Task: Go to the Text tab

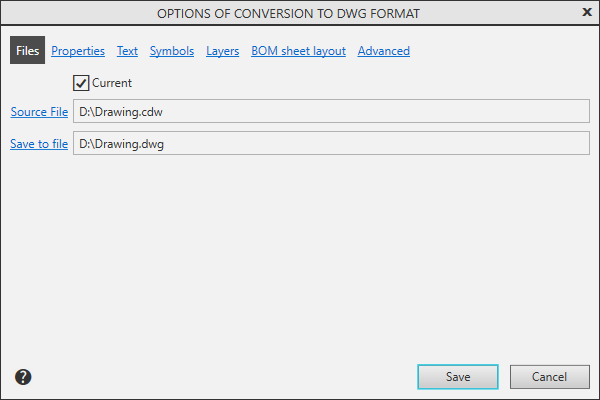Action: coord(127,51)
